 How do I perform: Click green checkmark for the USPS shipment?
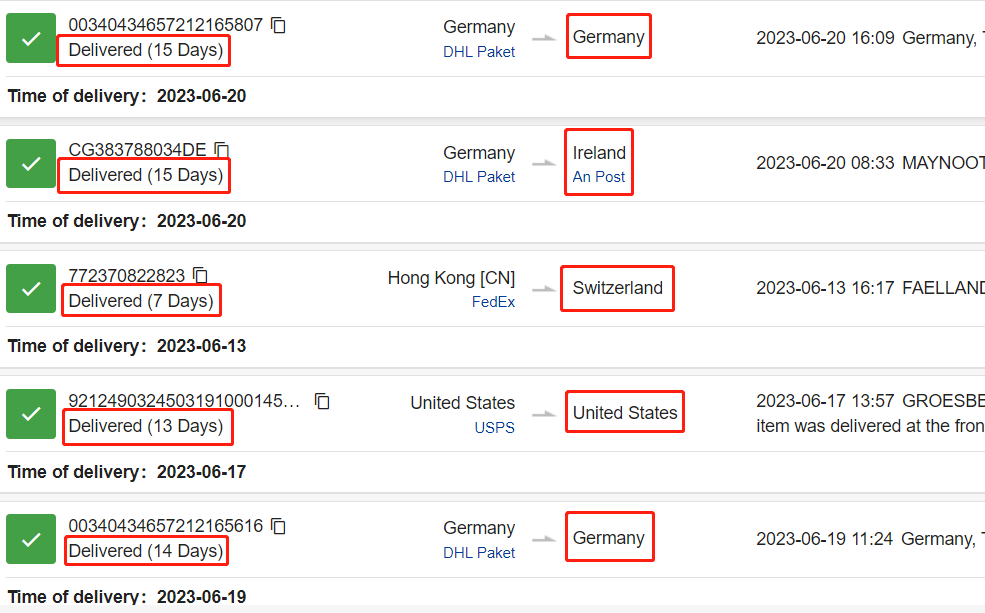(x=31, y=414)
